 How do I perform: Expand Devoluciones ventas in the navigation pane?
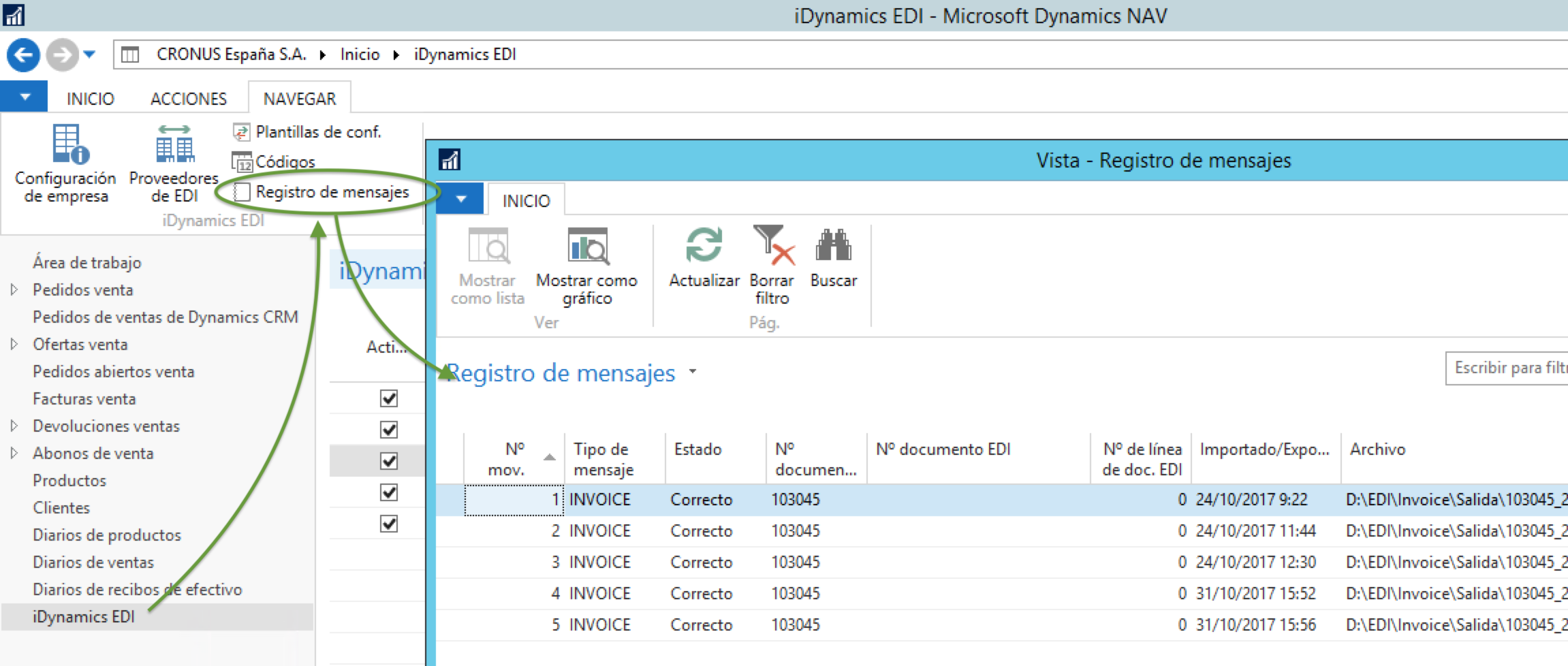[14, 426]
